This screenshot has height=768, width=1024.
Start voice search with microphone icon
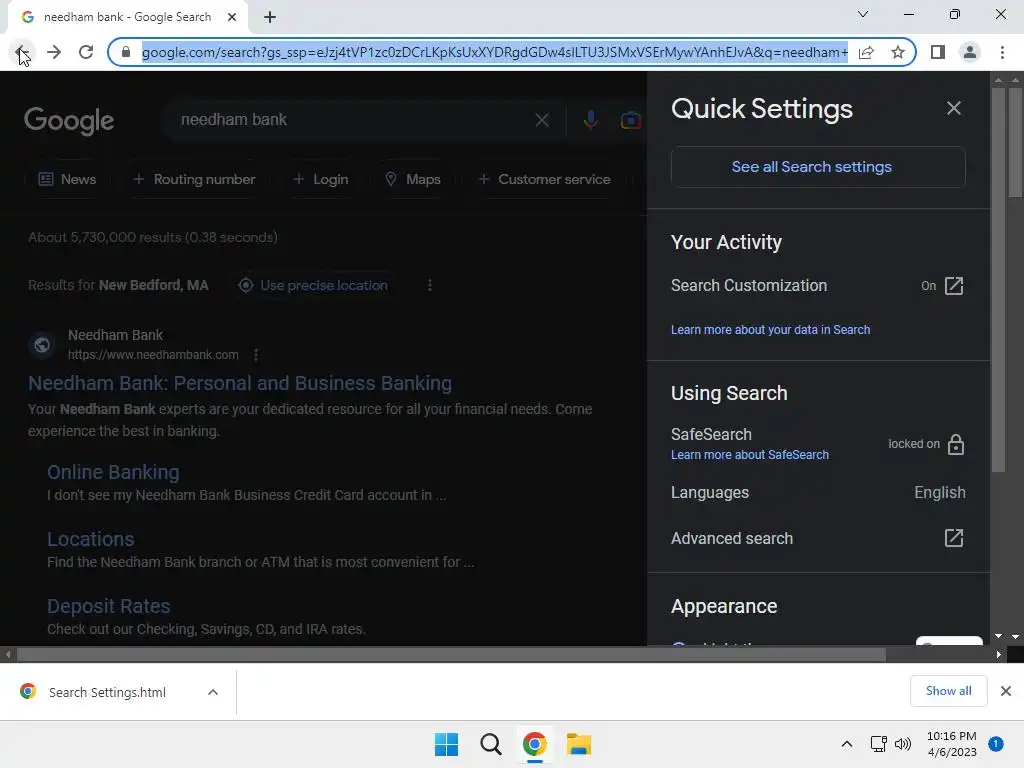click(x=590, y=120)
